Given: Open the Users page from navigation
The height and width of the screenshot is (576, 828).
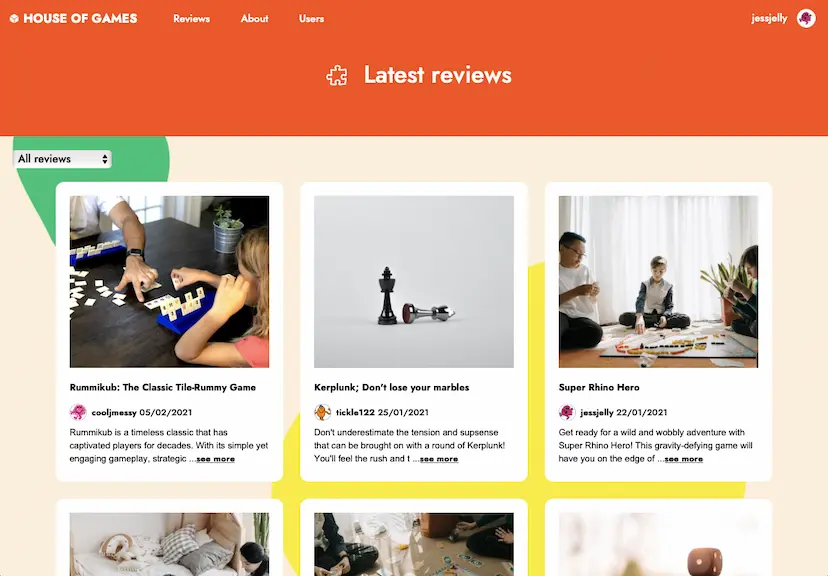Looking at the screenshot, I should (312, 18).
